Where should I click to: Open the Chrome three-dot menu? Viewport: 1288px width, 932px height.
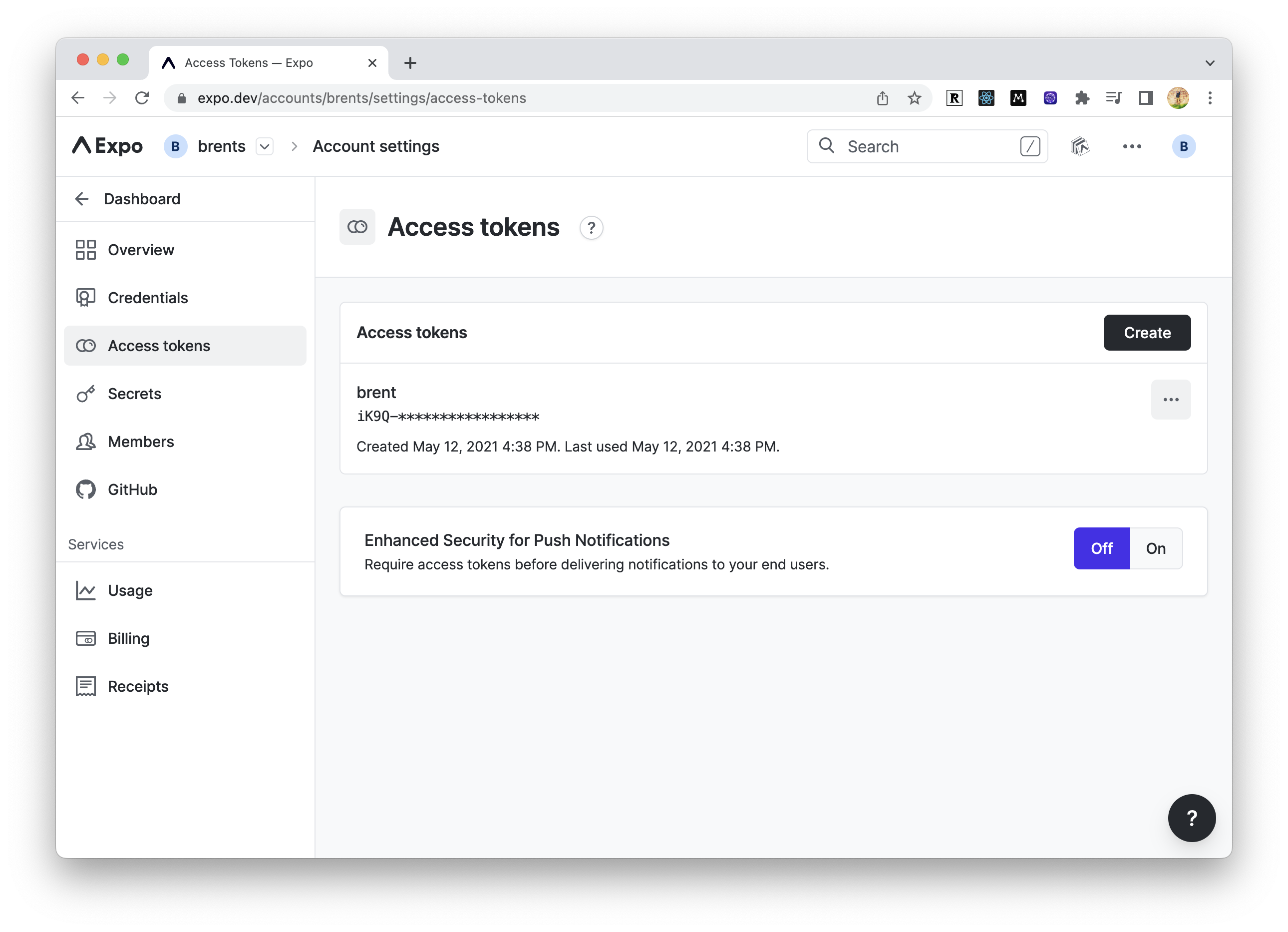[1210, 98]
